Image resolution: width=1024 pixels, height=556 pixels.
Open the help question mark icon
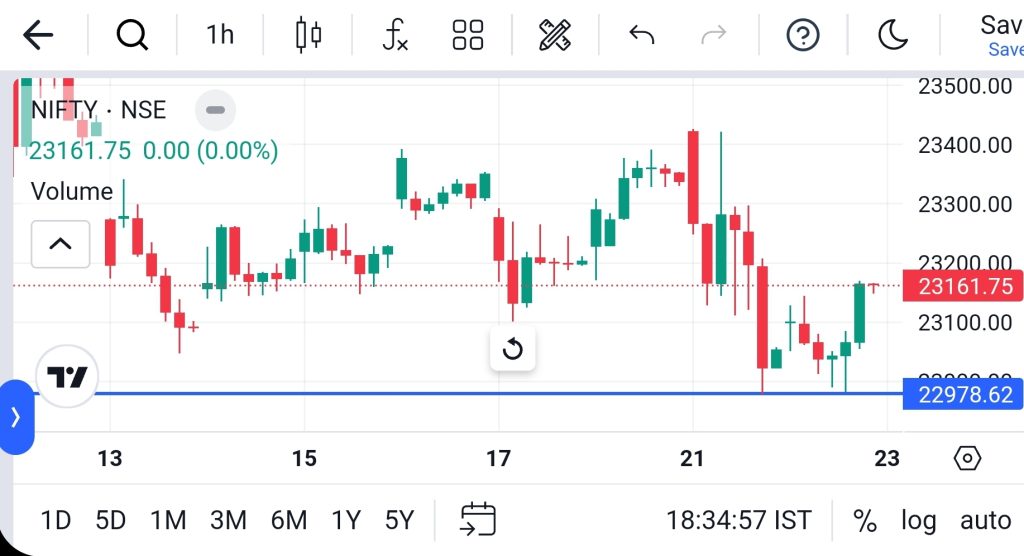click(803, 36)
